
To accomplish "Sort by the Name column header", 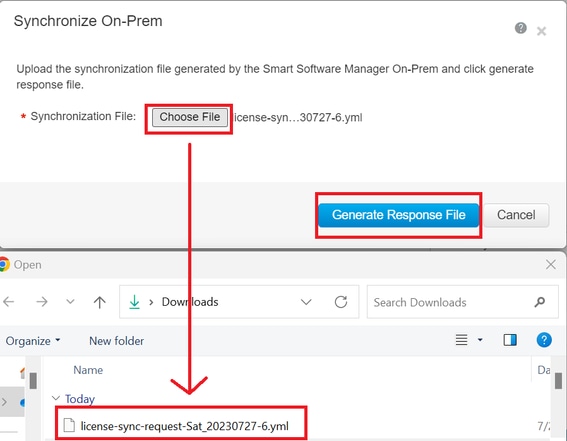I will (88, 370).
